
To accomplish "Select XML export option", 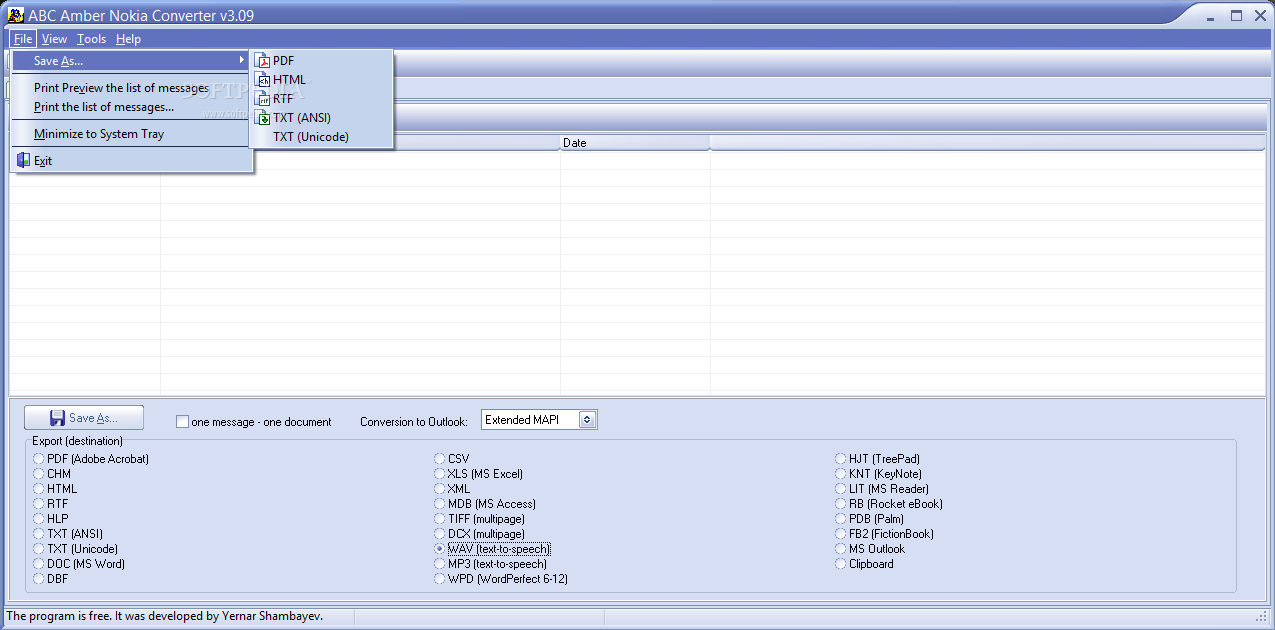I will 452,489.
